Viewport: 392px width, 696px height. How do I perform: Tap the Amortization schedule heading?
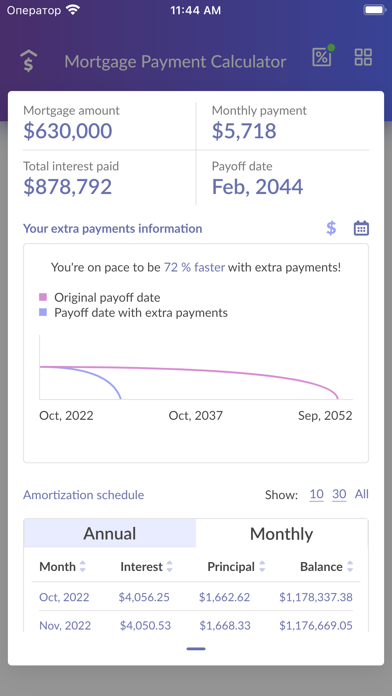coord(83,495)
